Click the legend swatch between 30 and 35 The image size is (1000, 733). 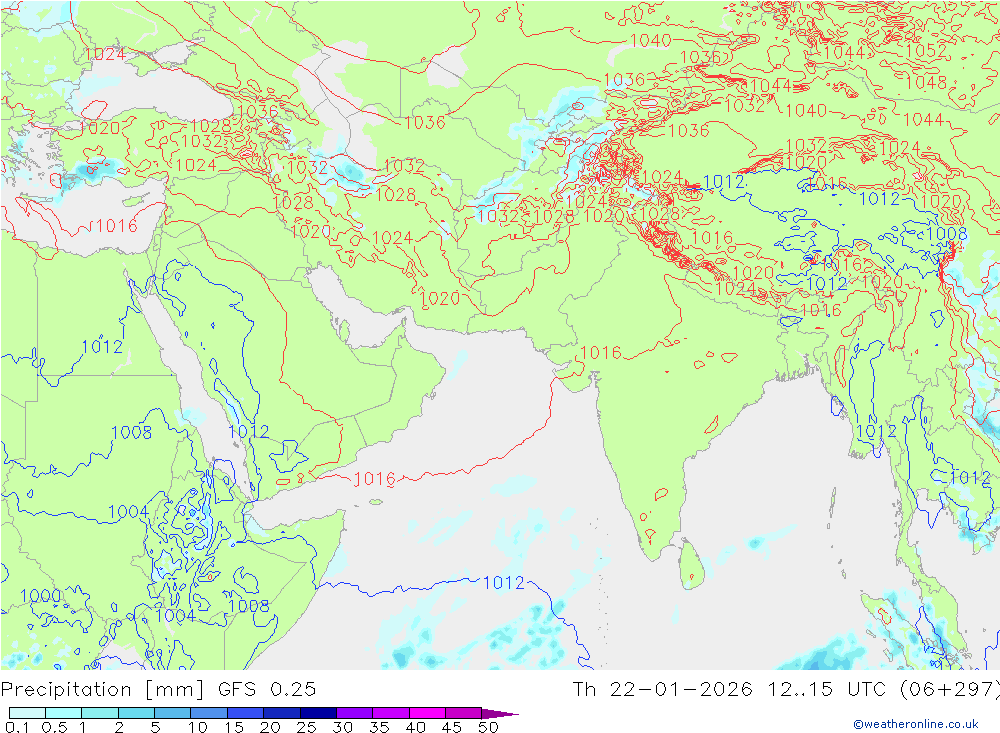coord(354,713)
